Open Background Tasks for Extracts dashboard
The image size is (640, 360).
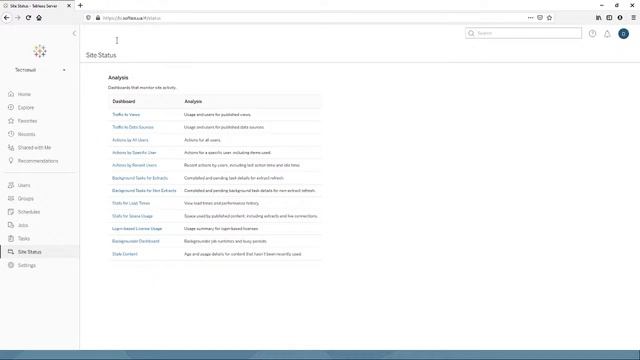(140, 178)
